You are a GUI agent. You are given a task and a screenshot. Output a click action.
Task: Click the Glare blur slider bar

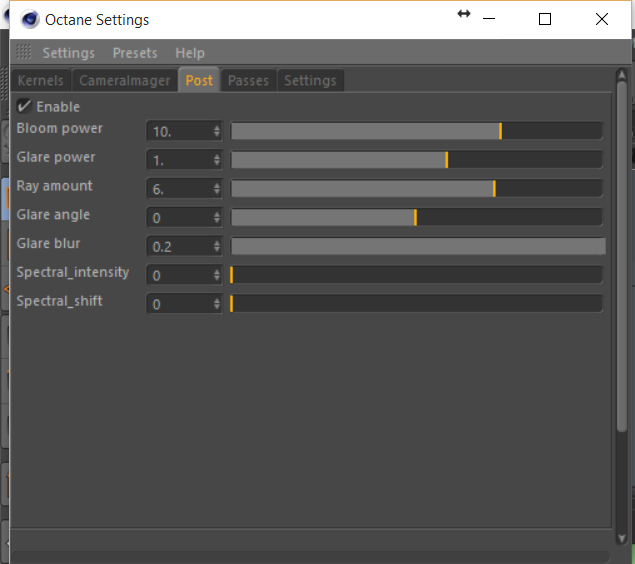(418, 246)
